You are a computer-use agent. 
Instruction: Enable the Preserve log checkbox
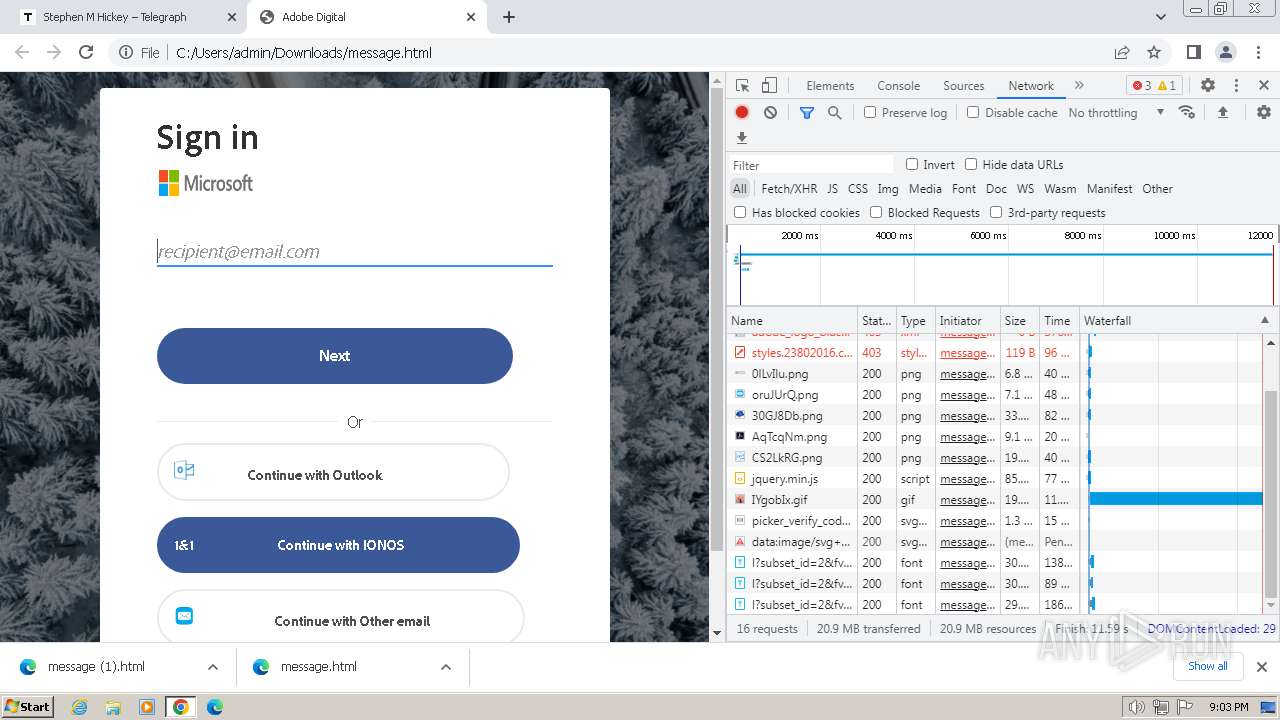870,113
